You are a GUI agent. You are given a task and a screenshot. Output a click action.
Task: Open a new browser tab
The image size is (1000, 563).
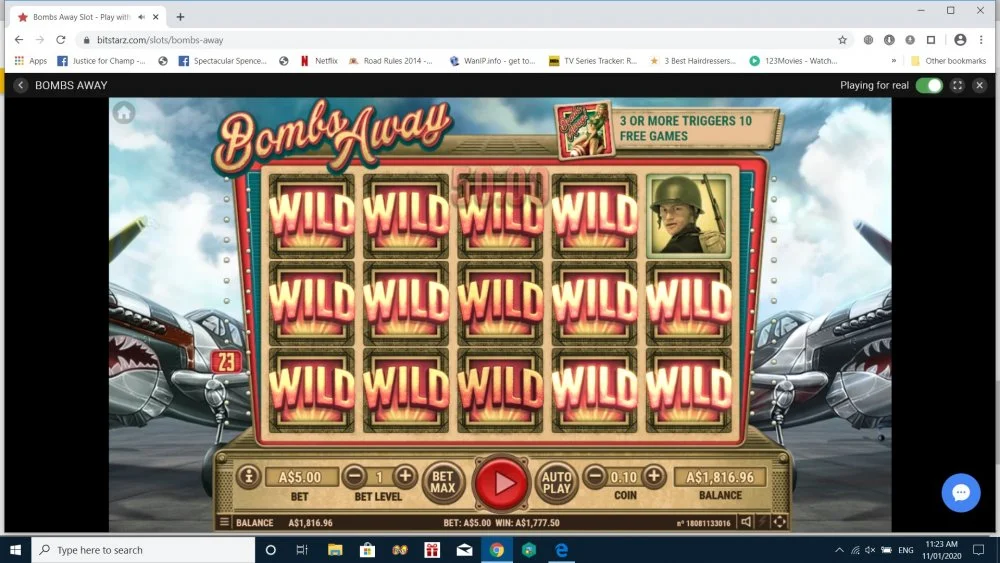click(180, 17)
